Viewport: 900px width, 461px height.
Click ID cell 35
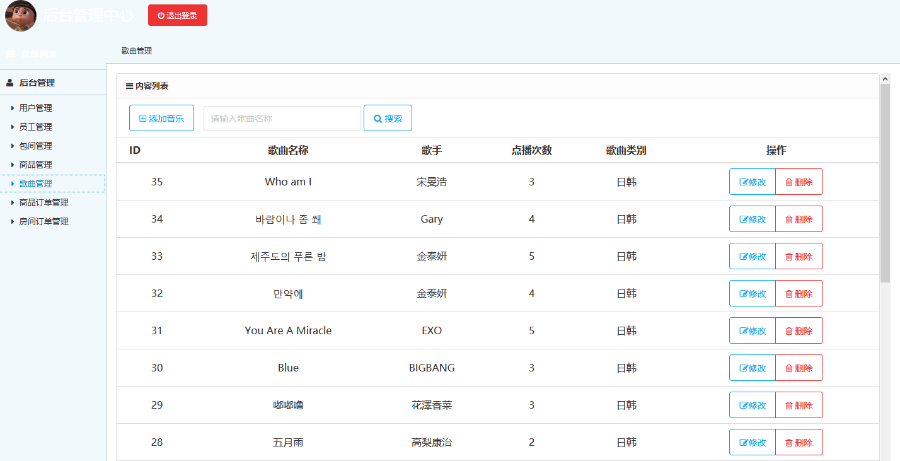click(x=157, y=182)
